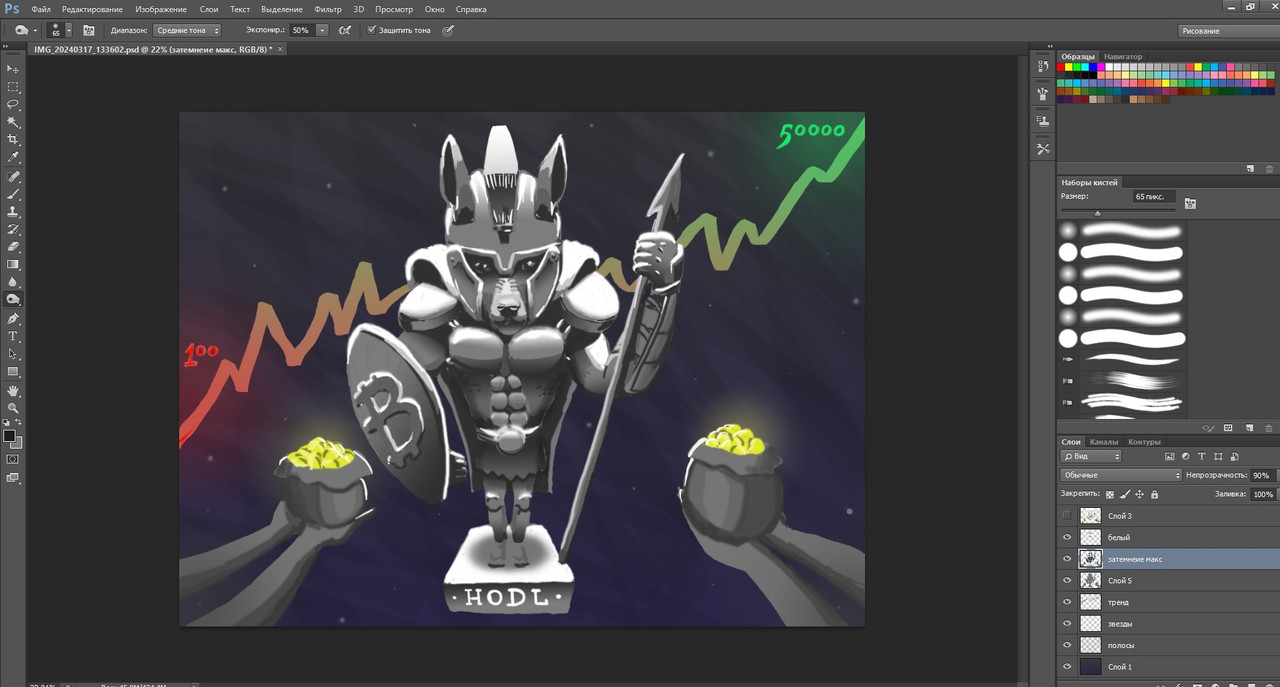The image size is (1280, 687).
Task: Hide the 'Слой 1' layer
Action: 1067,667
